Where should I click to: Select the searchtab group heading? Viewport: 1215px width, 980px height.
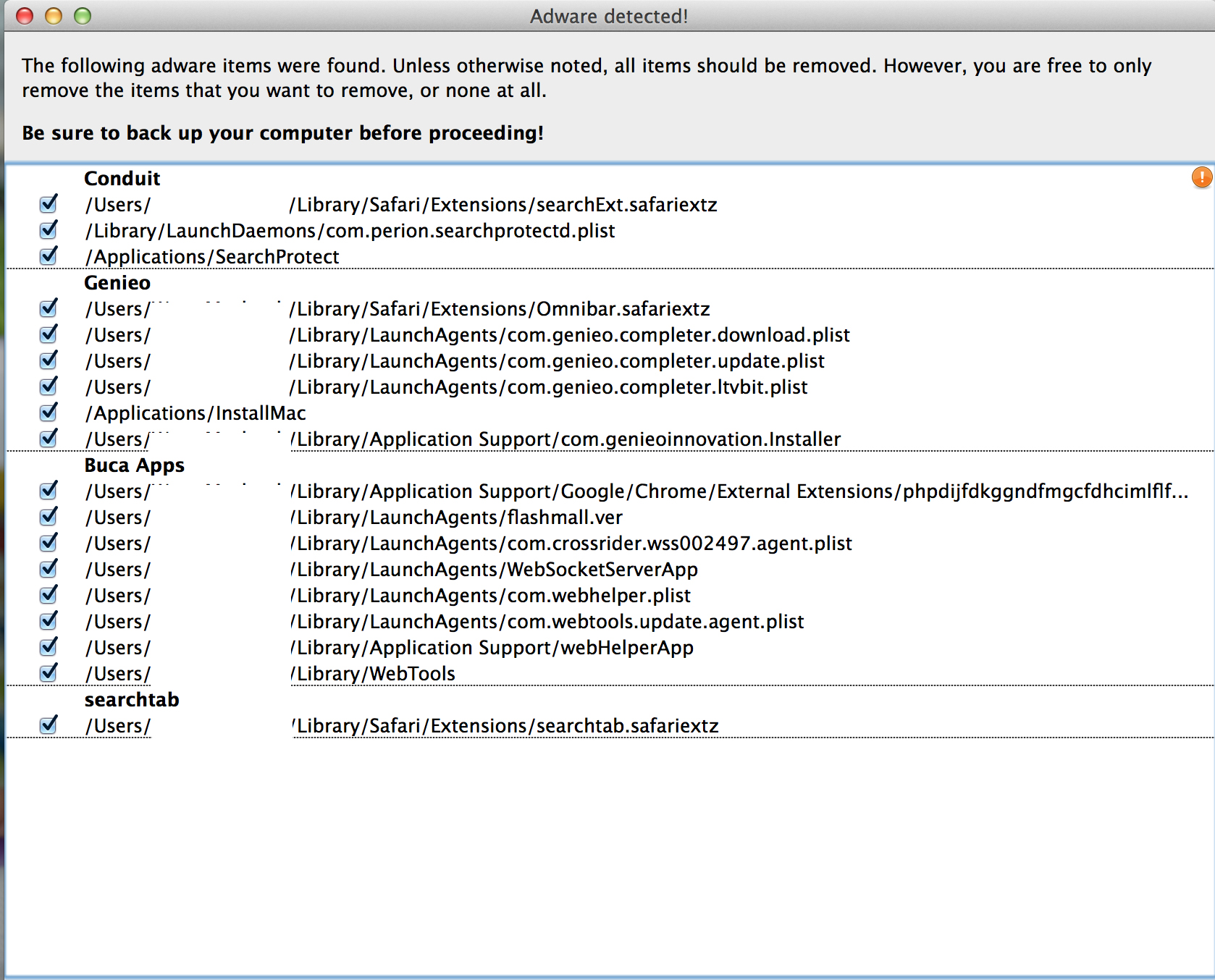[132, 700]
